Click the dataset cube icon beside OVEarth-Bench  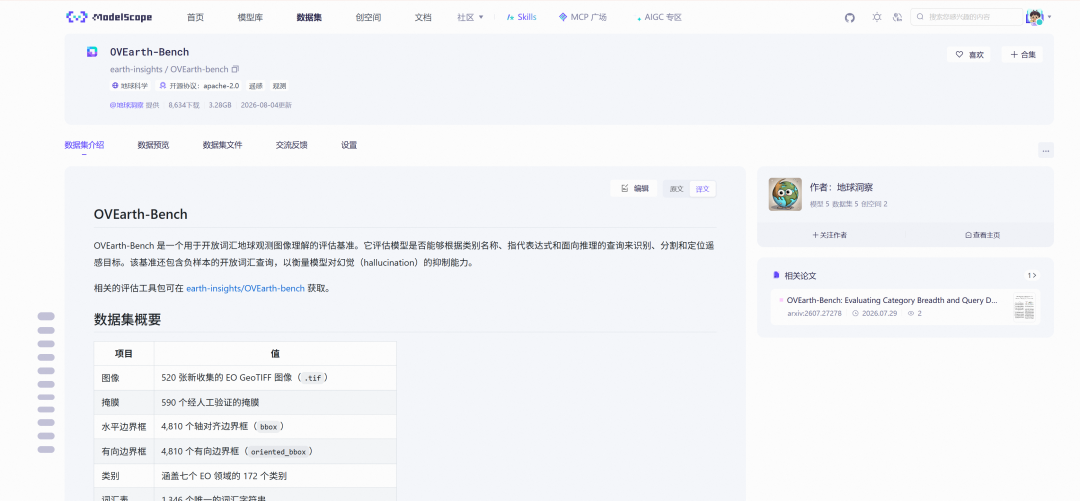pyautogui.click(x=92, y=52)
